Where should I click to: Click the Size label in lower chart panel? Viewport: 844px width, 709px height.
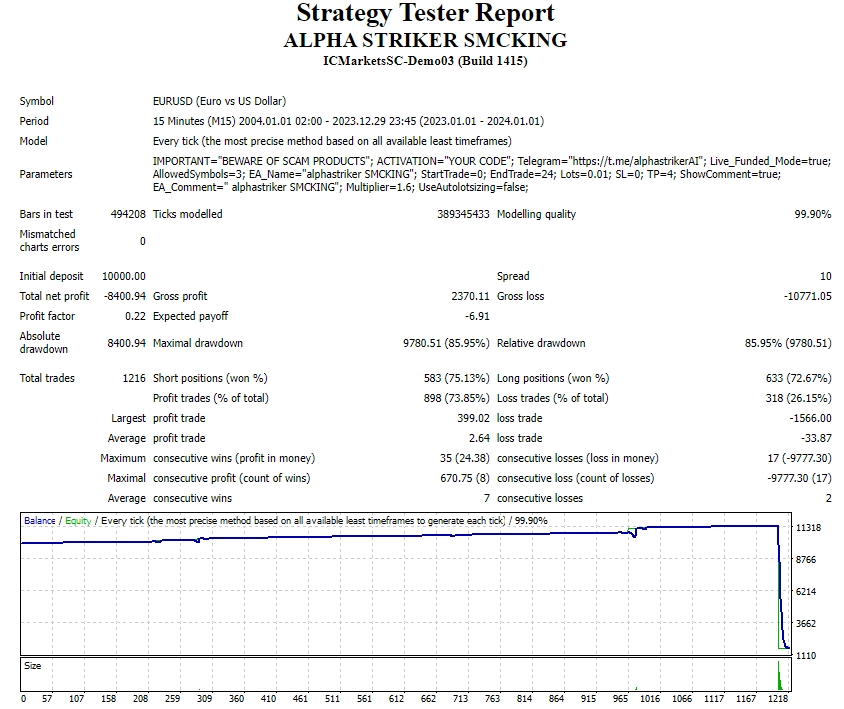click(33, 666)
